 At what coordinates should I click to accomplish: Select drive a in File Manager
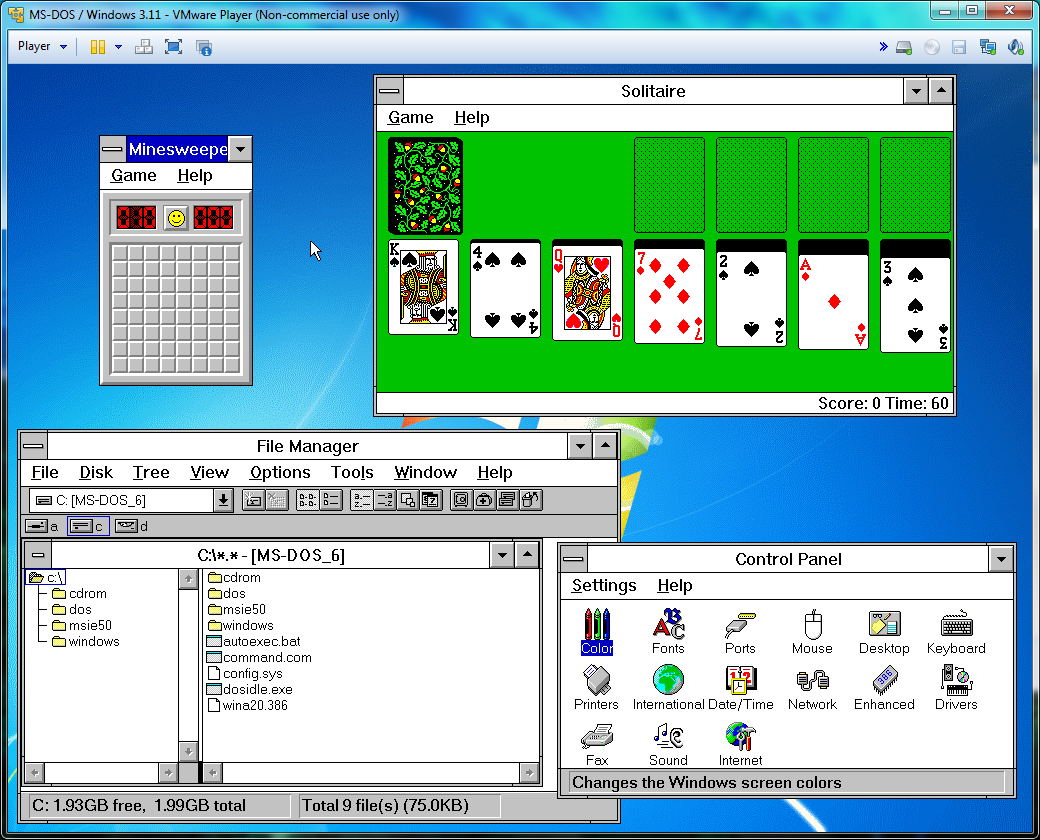(x=42, y=526)
